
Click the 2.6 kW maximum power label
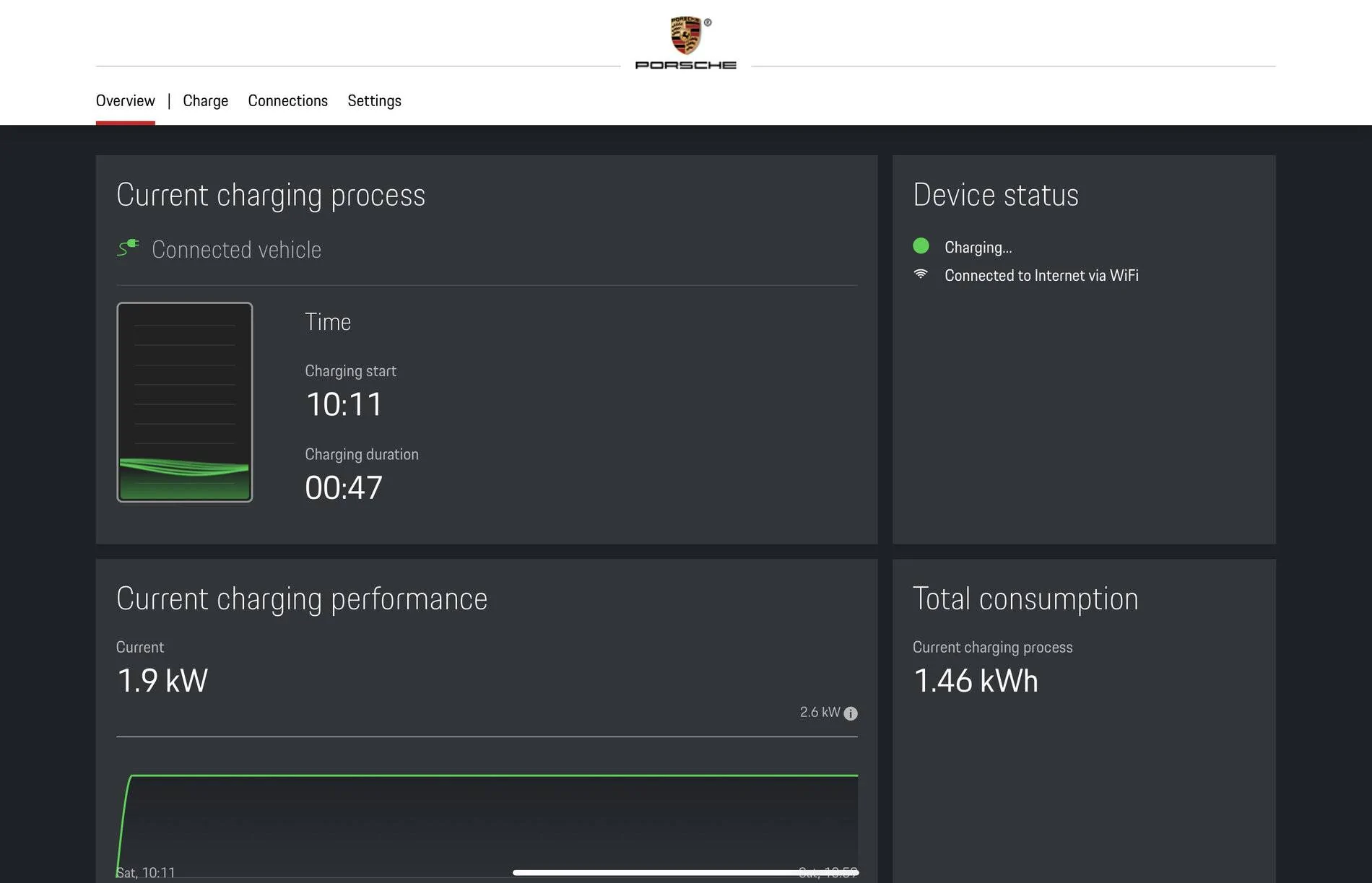pos(820,712)
